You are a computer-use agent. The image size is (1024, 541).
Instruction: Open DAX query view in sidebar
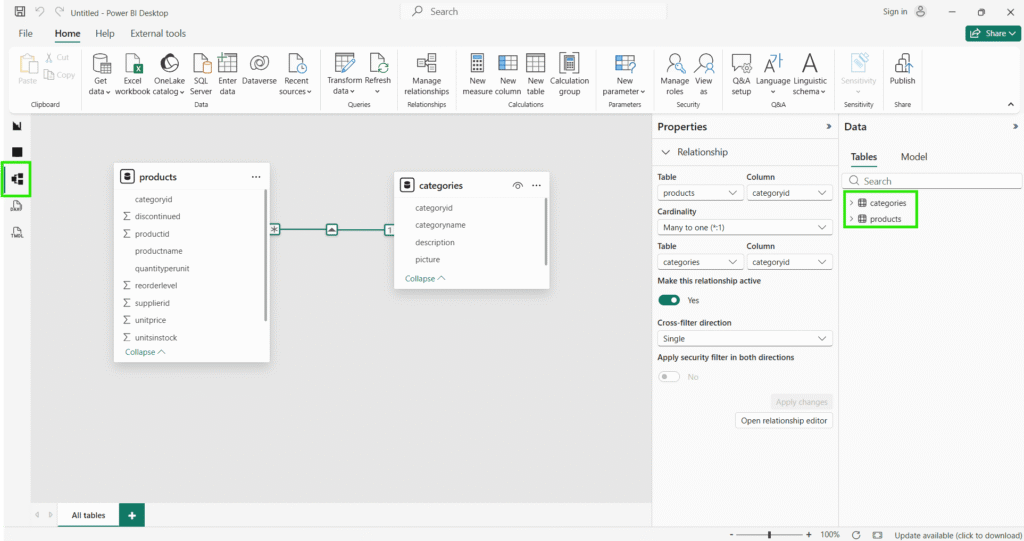click(17, 206)
